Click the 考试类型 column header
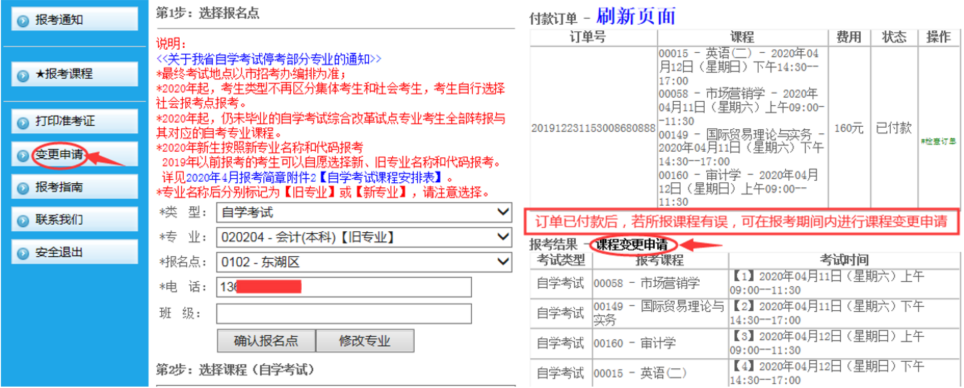Viewport: 964px width, 388px height. (561, 259)
